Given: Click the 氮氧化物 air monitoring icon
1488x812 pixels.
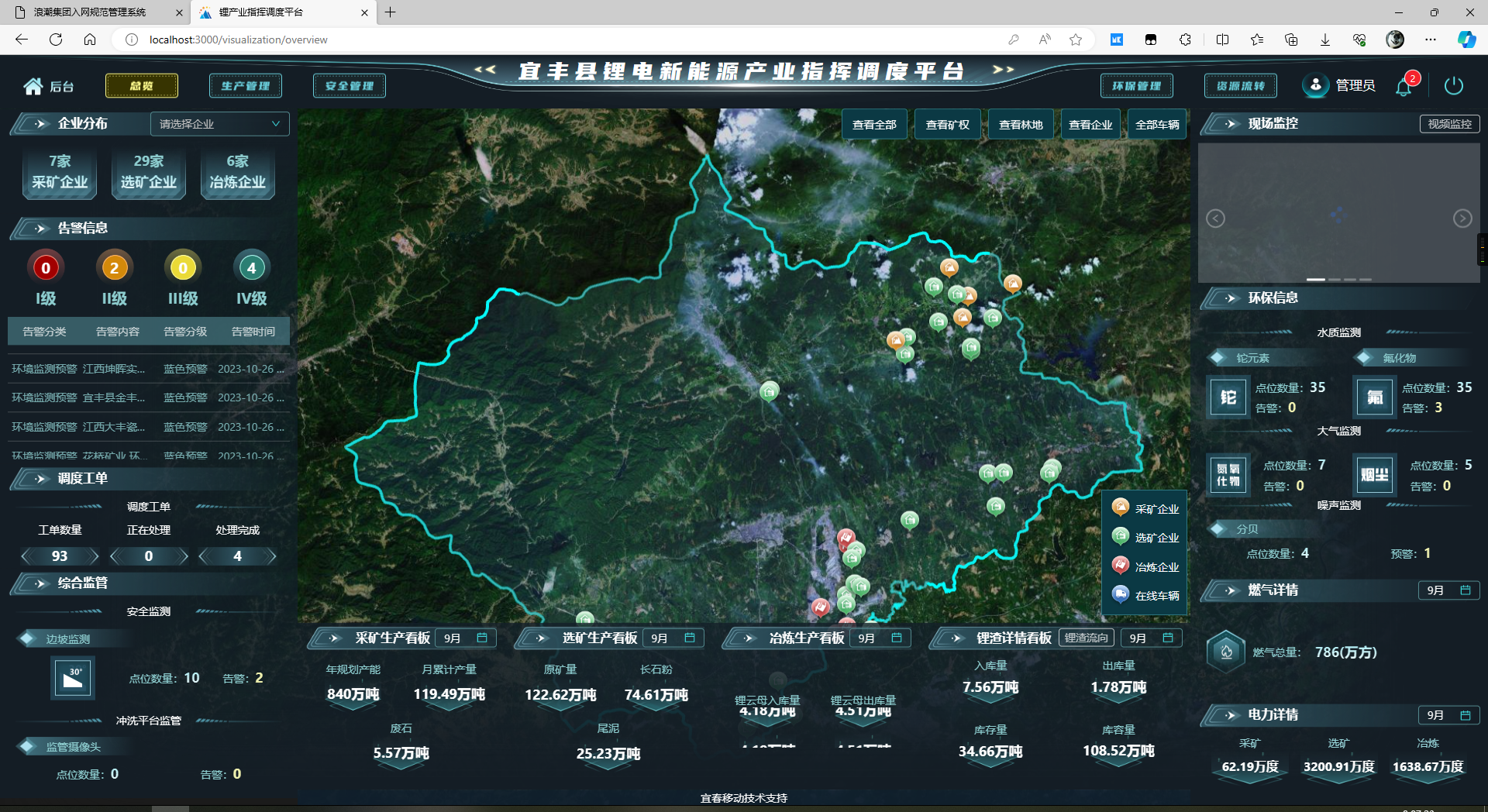Looking at the screenshot, I should tap(1228, 475).
